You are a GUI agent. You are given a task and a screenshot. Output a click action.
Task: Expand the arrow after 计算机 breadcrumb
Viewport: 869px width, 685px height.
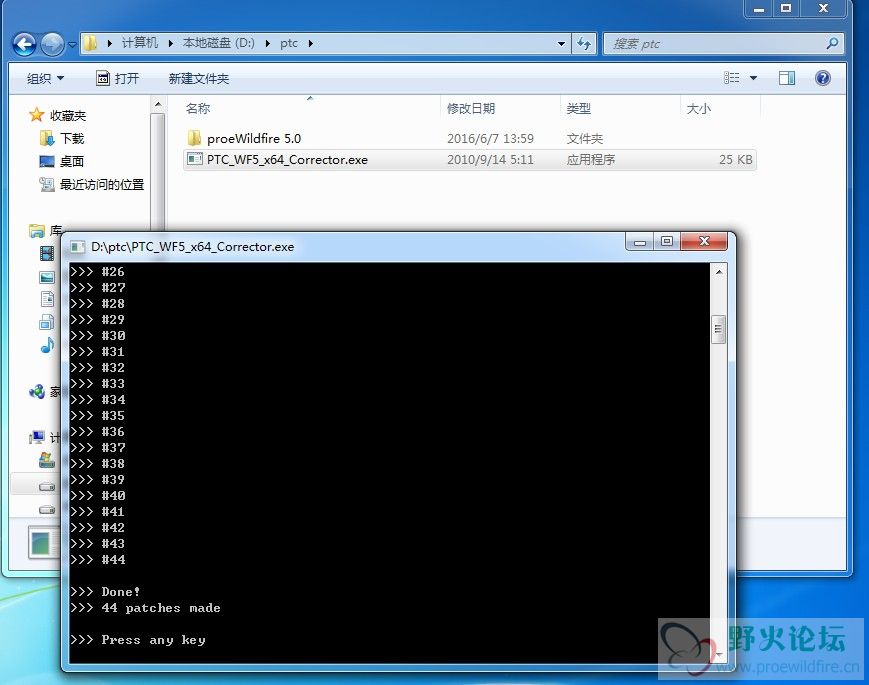click(x=170, y=43)
